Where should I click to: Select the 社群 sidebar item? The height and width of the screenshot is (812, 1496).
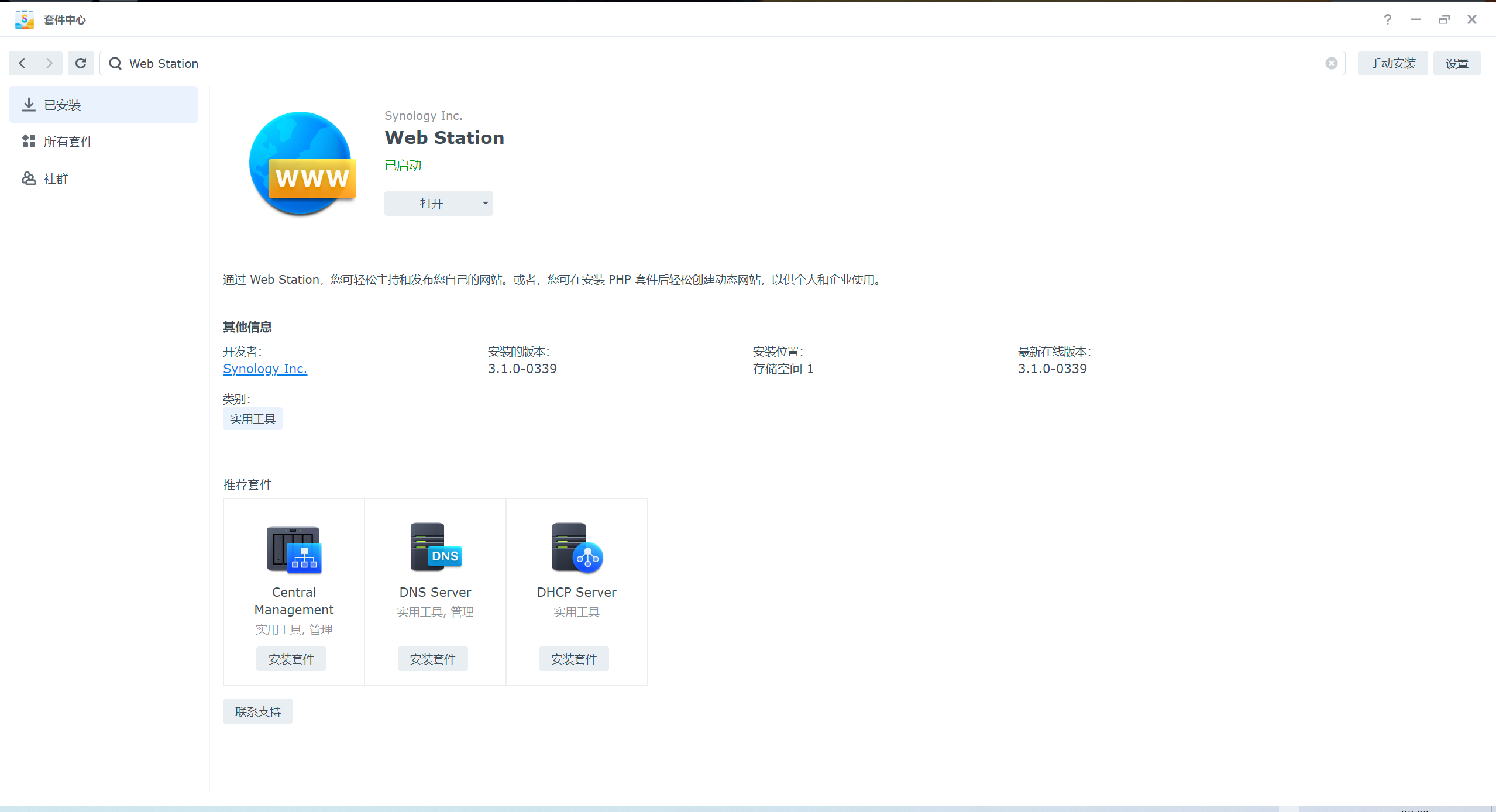(104, 178)
